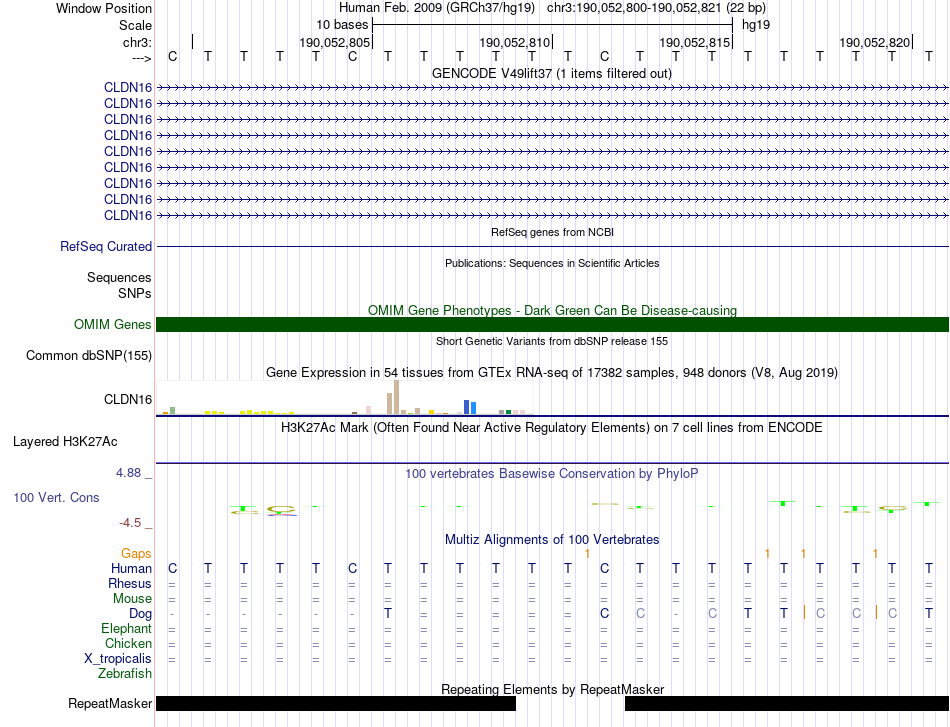Click the right black RepeatMasker block
Image resolution: width=950 pixels, height=727 pixels.
(x=787, y=703)
